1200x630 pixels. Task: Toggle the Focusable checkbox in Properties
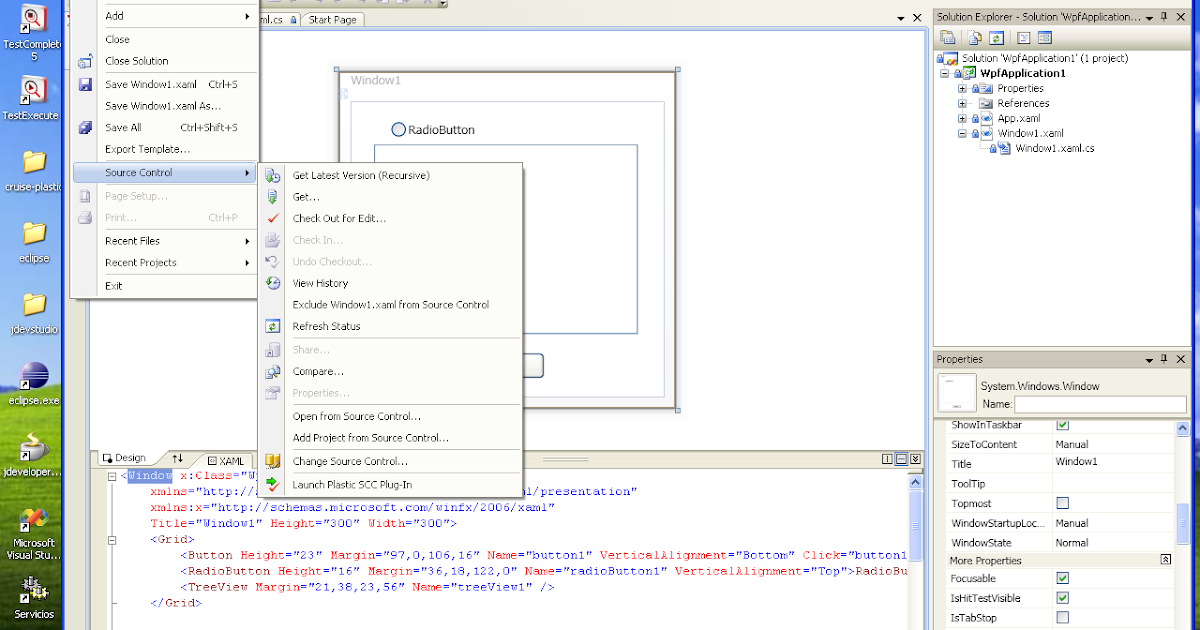click(1064, 578)
